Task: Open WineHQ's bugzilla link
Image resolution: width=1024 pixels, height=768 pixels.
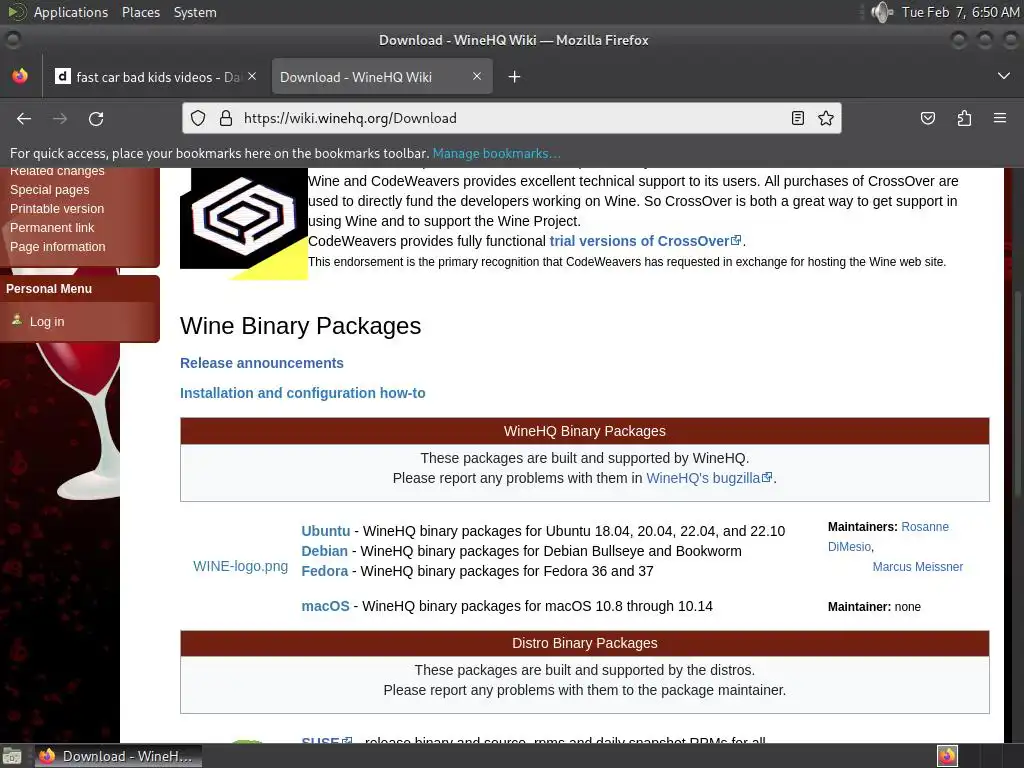Action: [x=709, y=478]
